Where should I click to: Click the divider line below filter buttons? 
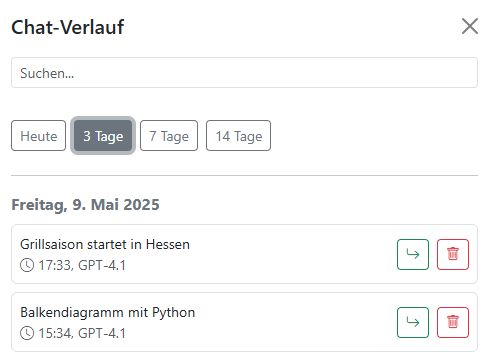(x=244, y=175)
